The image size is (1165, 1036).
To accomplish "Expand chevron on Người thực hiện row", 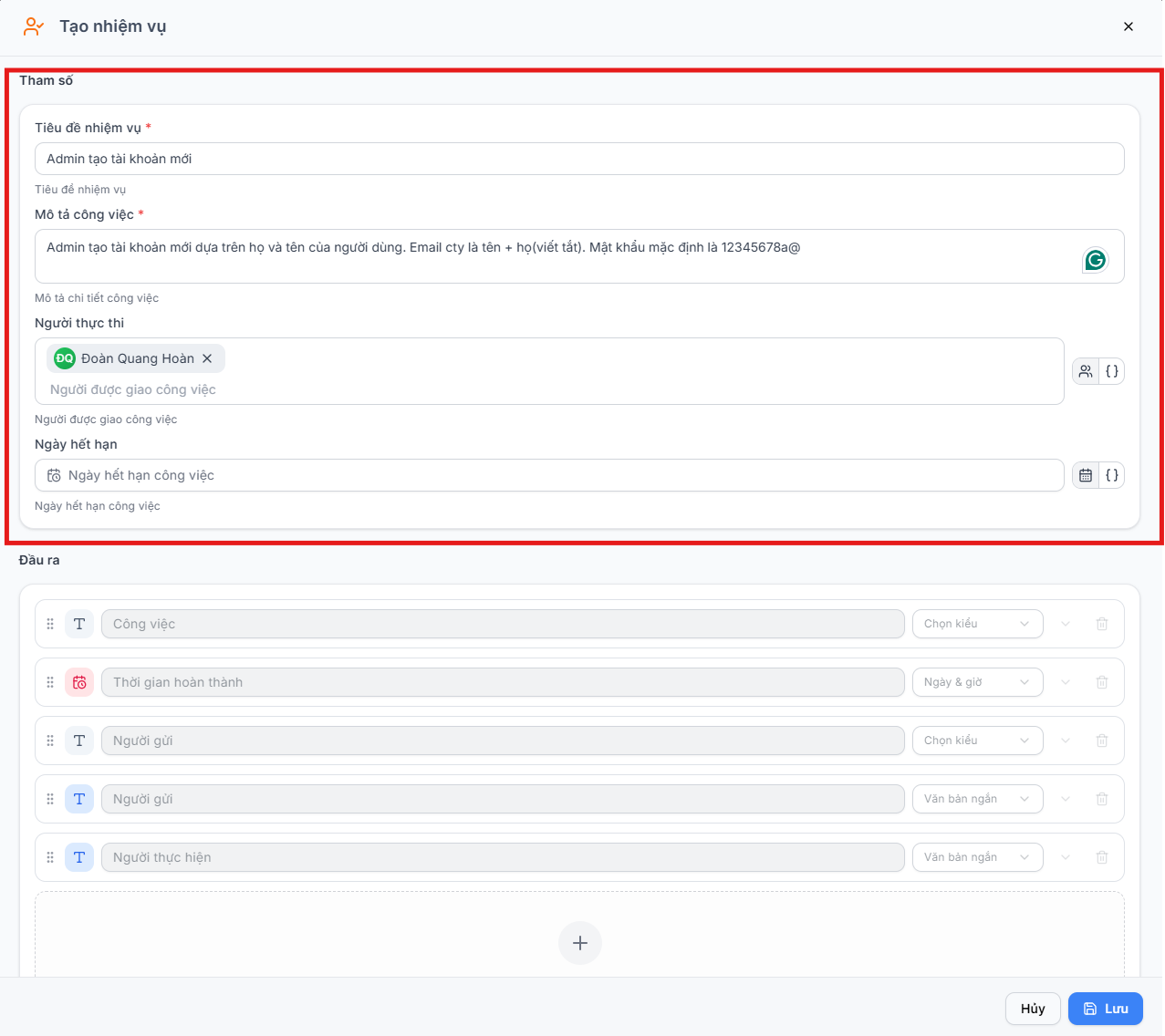I will pos(1065,857).
